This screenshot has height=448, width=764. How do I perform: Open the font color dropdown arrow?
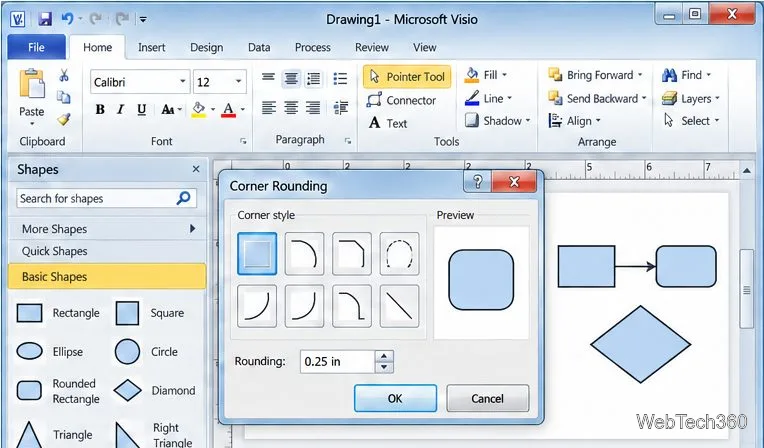coord(243,109)
